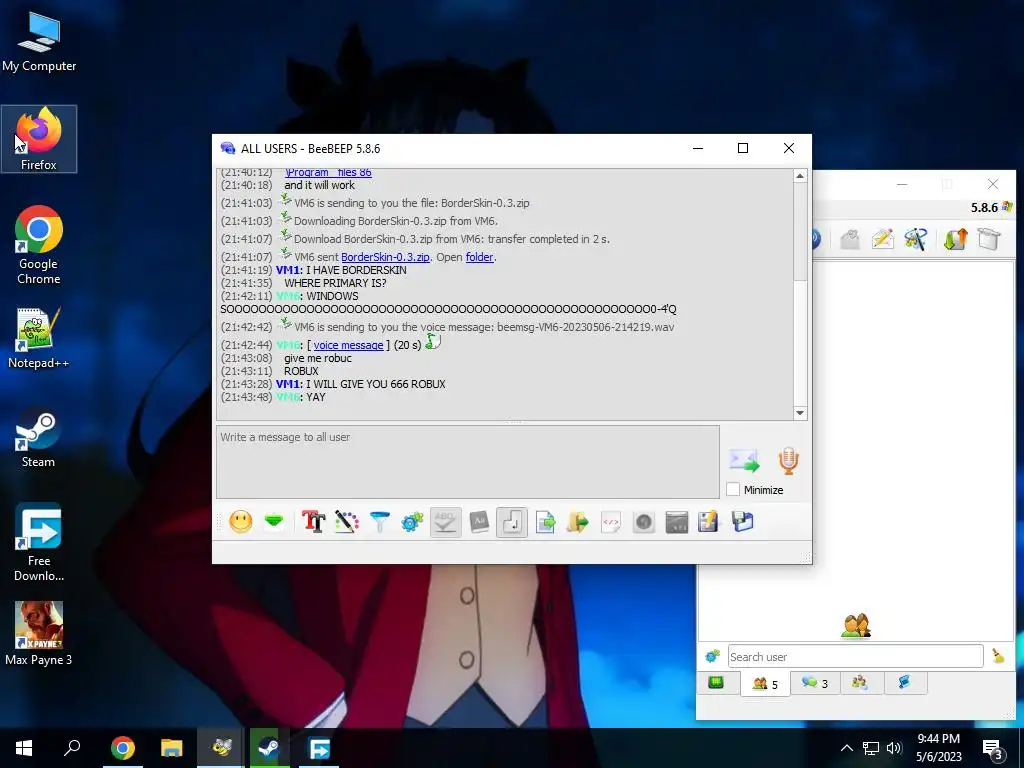Click the send folder icon with green arrow

coord(578,522)
